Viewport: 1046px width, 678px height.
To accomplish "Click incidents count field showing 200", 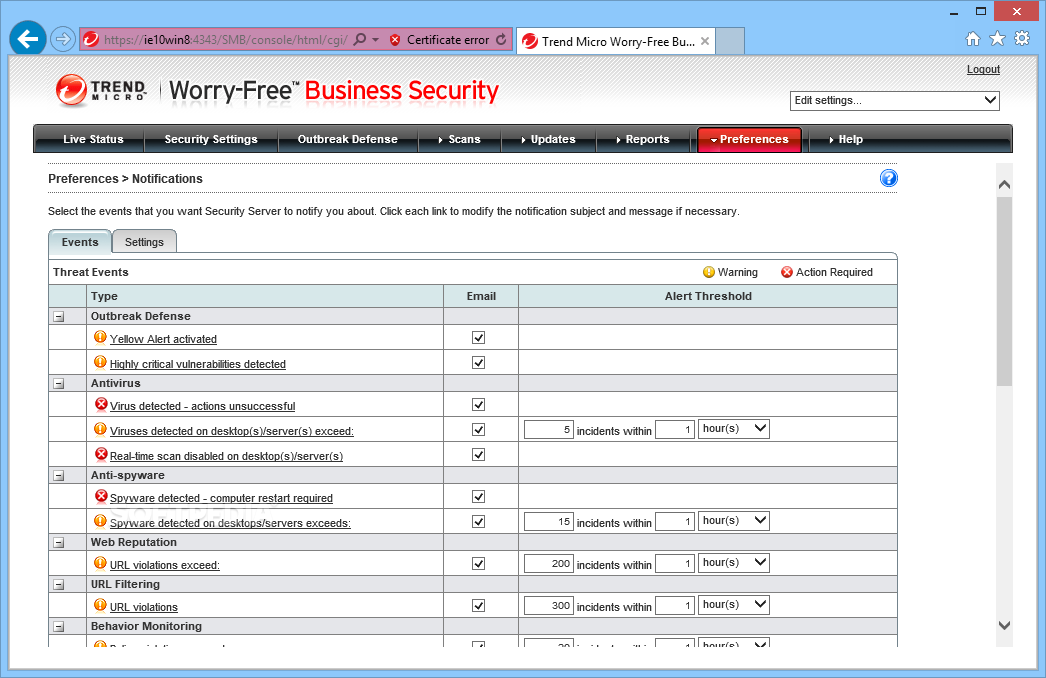I will coord(548,564).
